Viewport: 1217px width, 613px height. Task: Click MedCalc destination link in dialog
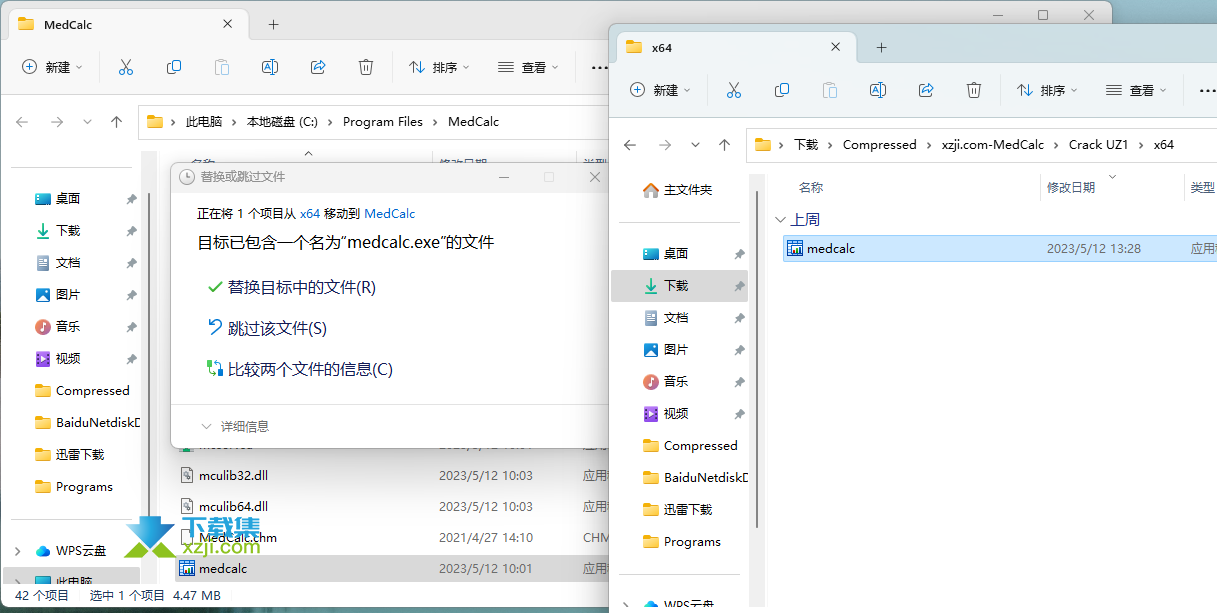tap(390, 213)
